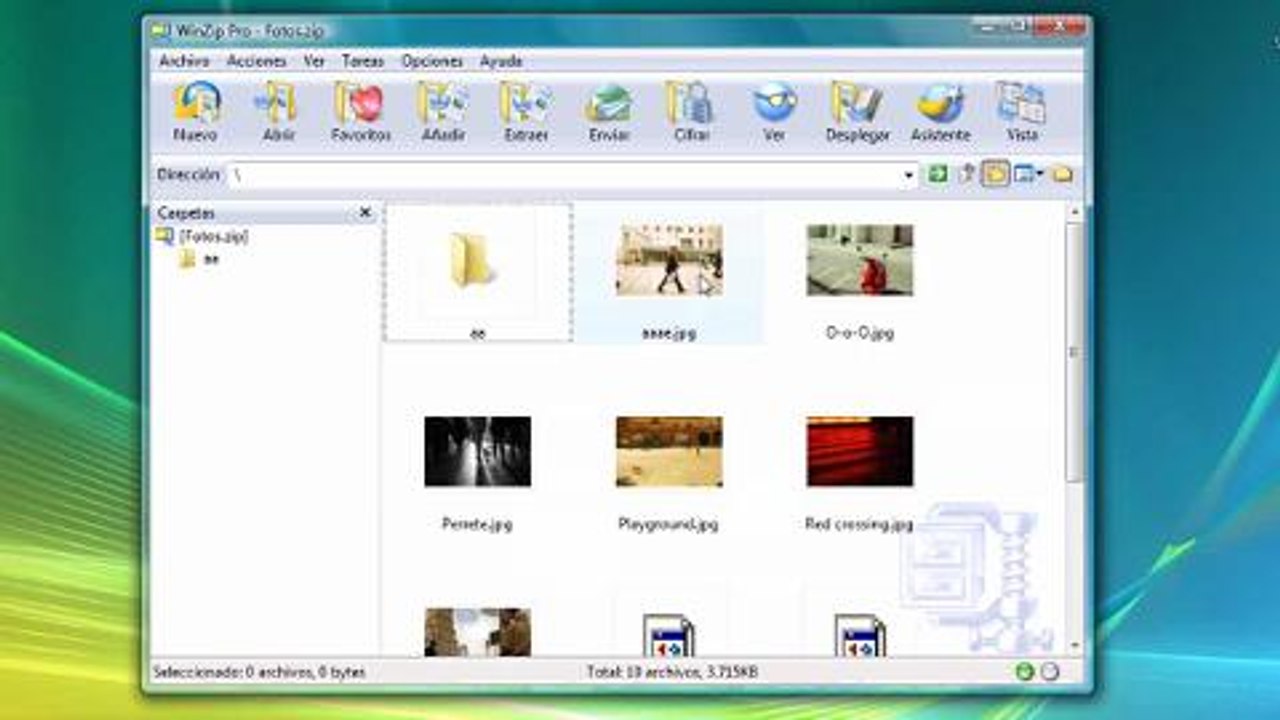Launch the Asistente toolbar icon
This screenshot has width=1280, height=720.
click(940, 112)
